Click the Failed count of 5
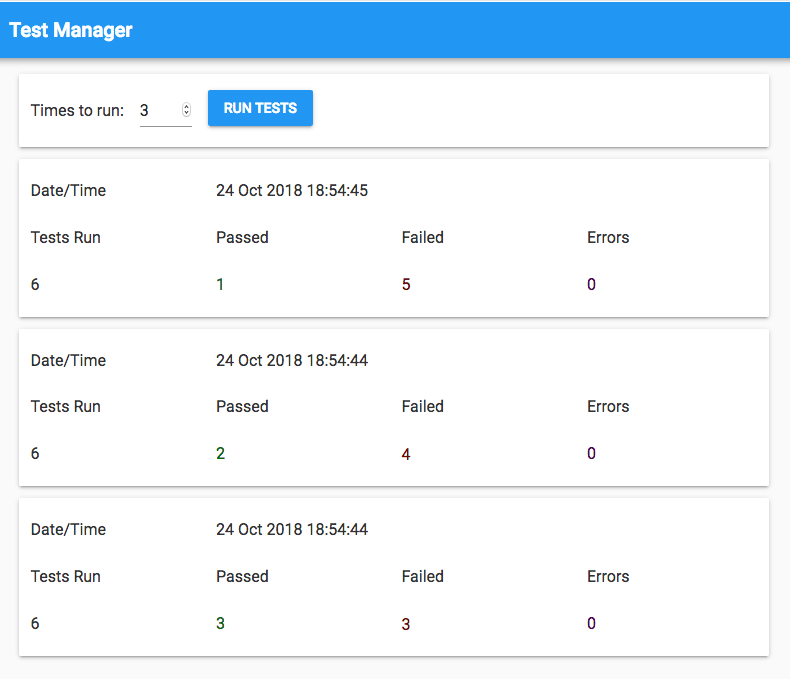The height and width of the screenshot is (679, 790). pos(406,284)
